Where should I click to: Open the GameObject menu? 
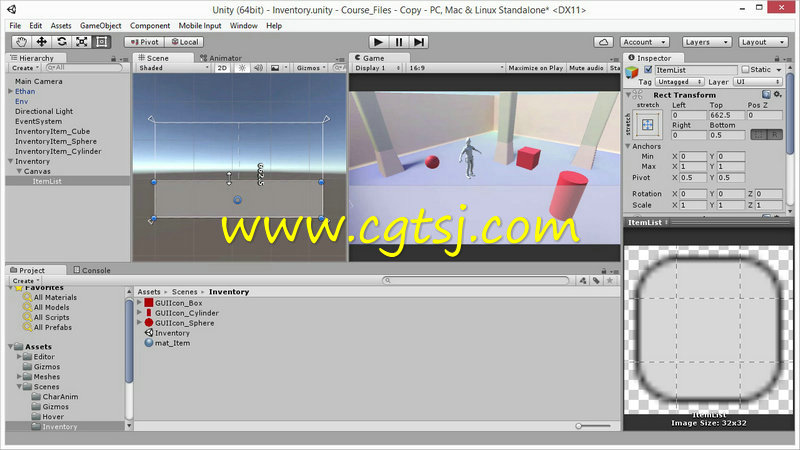pyautogui.click(x=101, y=26)
